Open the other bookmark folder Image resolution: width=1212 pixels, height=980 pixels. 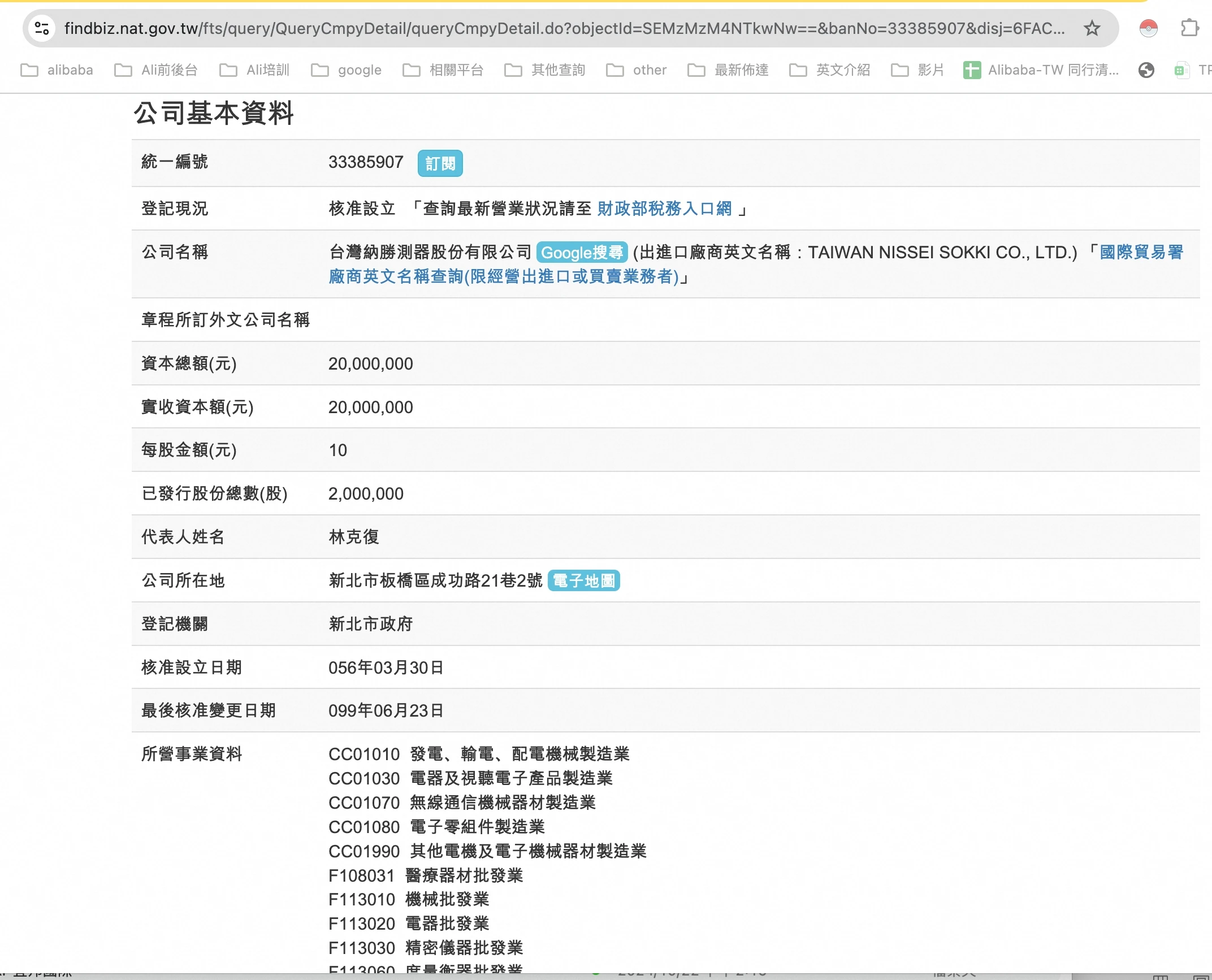[637, 70]
